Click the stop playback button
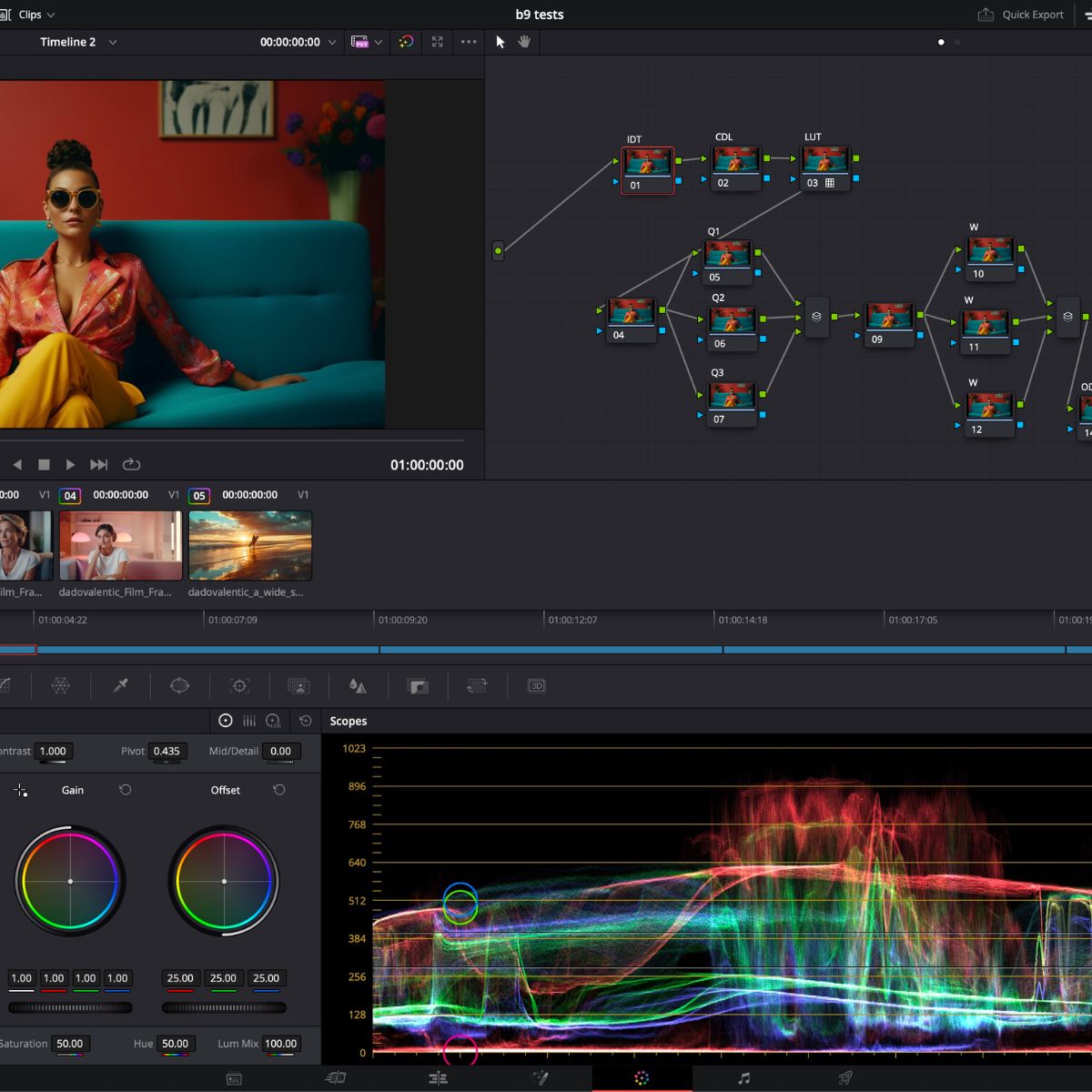The height and width of the screenshot is (1092, 1092). 44,465
